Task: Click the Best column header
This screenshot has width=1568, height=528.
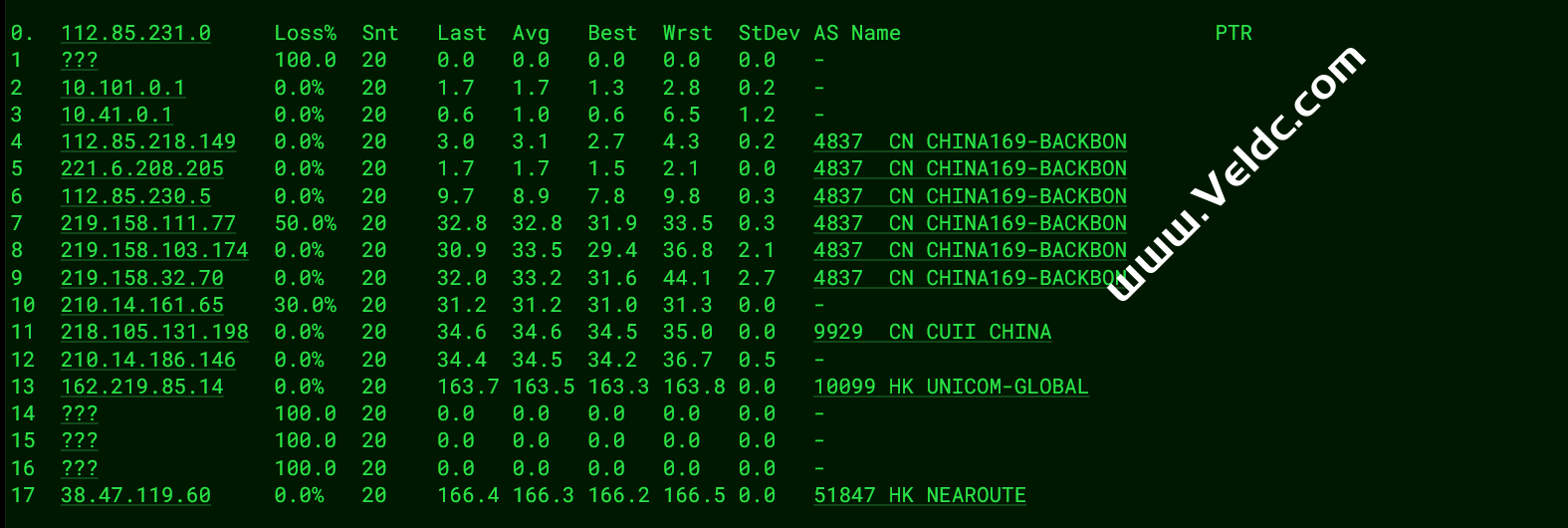Action: pos(612,33)
